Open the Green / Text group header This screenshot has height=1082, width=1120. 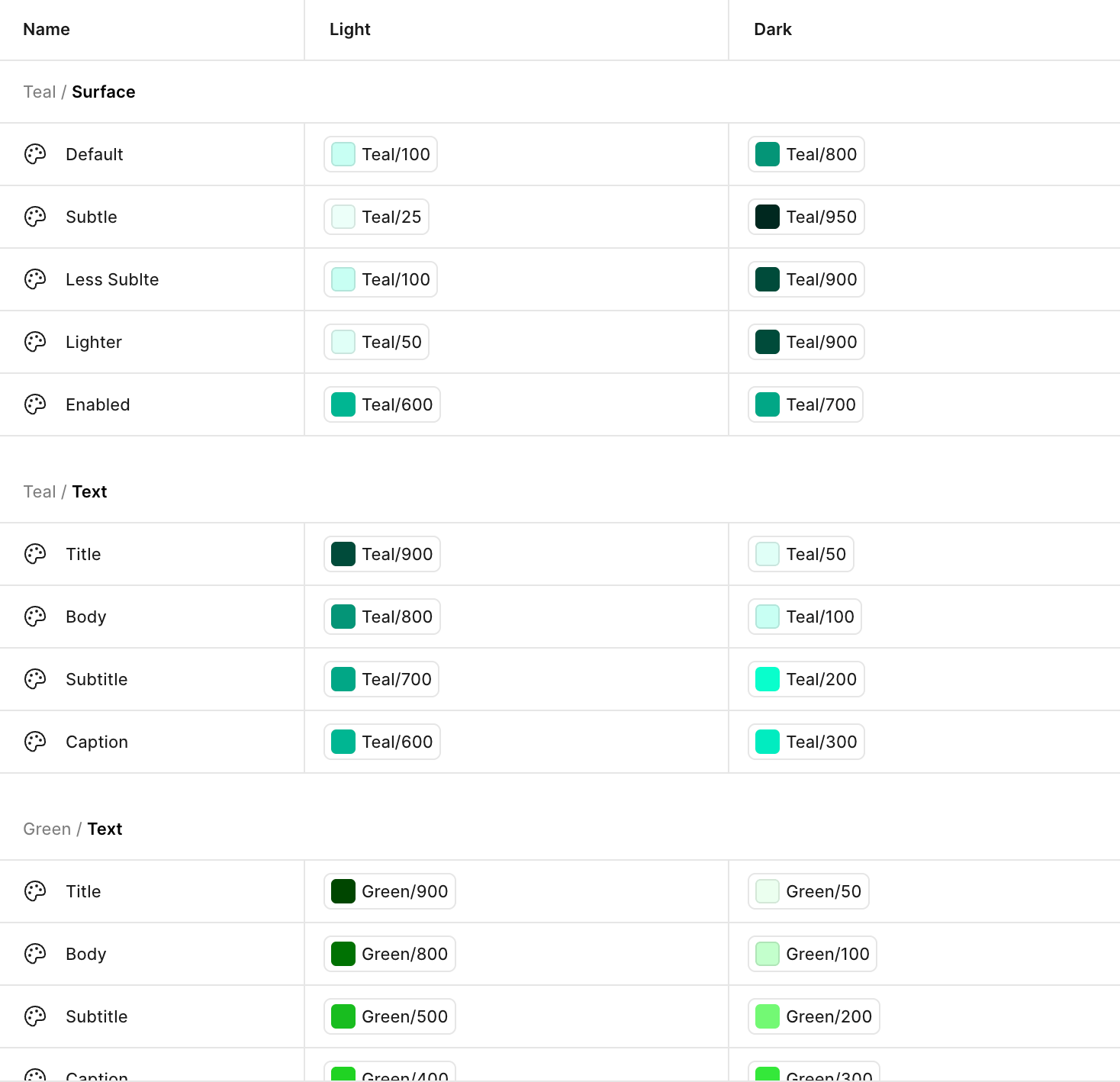[72, 829]
